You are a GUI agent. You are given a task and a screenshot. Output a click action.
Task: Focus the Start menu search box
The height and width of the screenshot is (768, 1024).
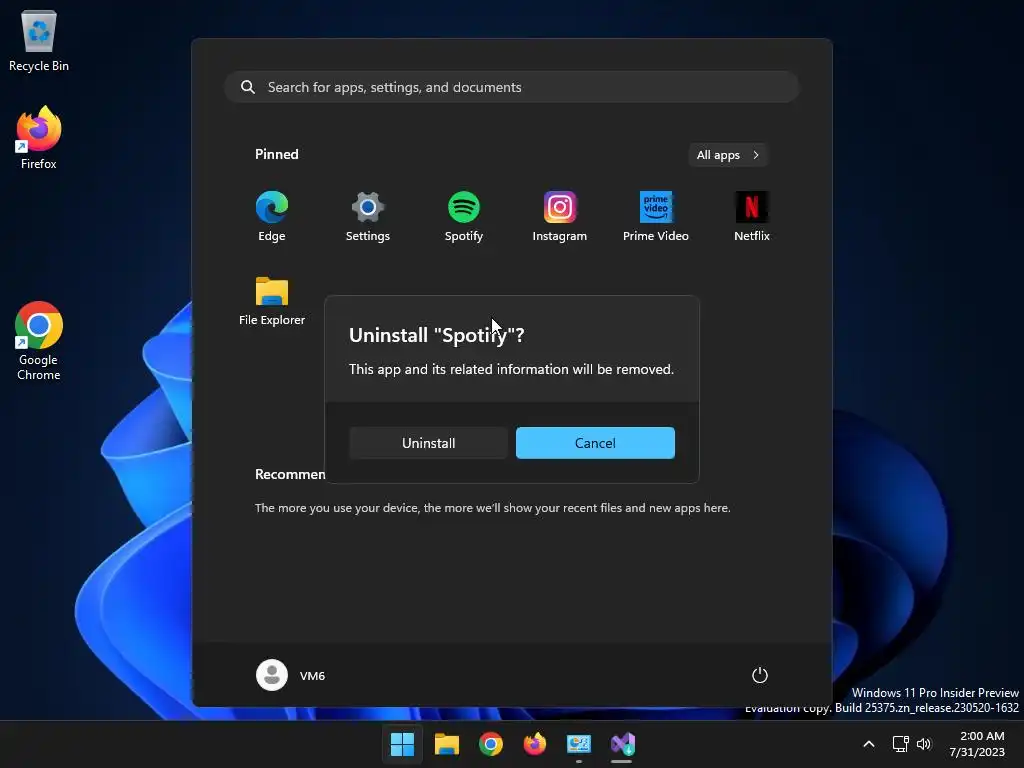(512, 87)
